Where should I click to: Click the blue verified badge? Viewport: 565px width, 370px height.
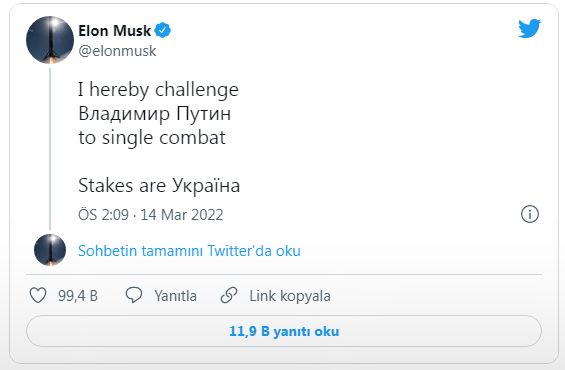coord(163,30)
